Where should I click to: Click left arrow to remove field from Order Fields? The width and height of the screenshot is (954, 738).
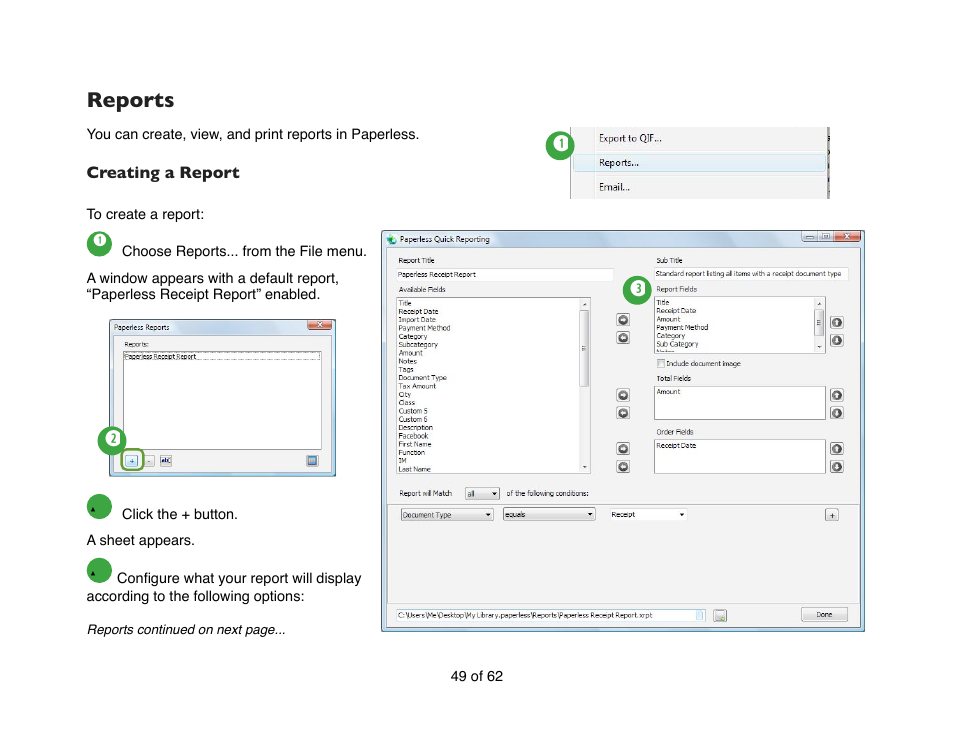coord(623,467)
